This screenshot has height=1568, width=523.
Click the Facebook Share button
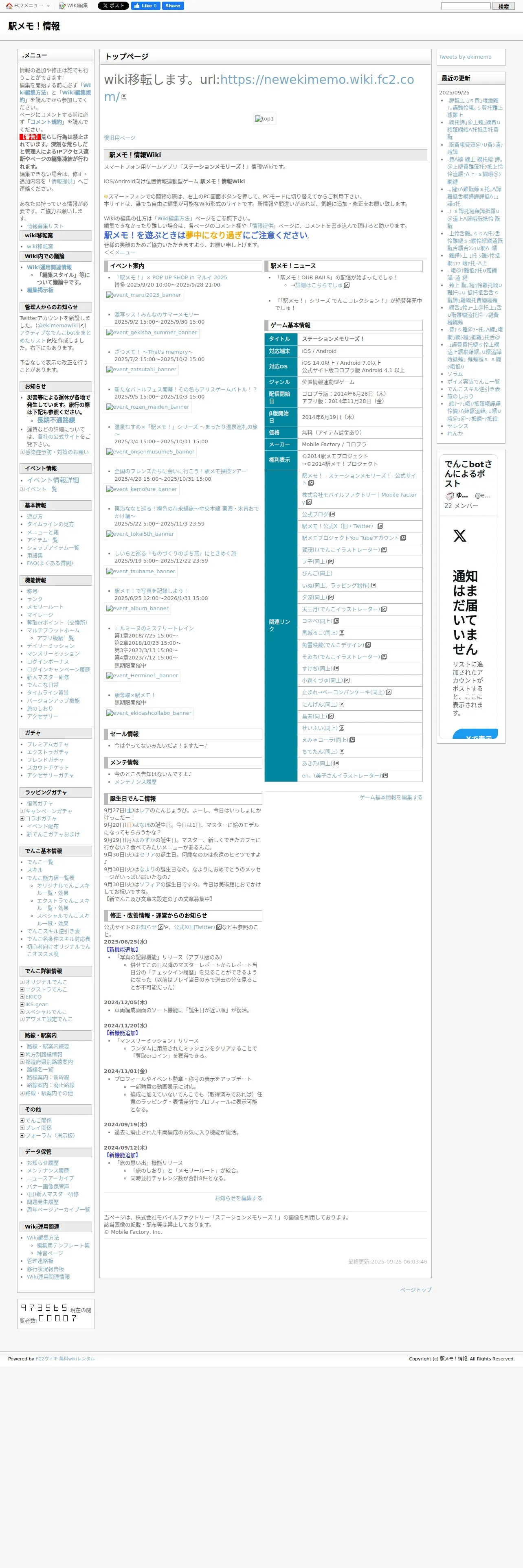point(173,5)
